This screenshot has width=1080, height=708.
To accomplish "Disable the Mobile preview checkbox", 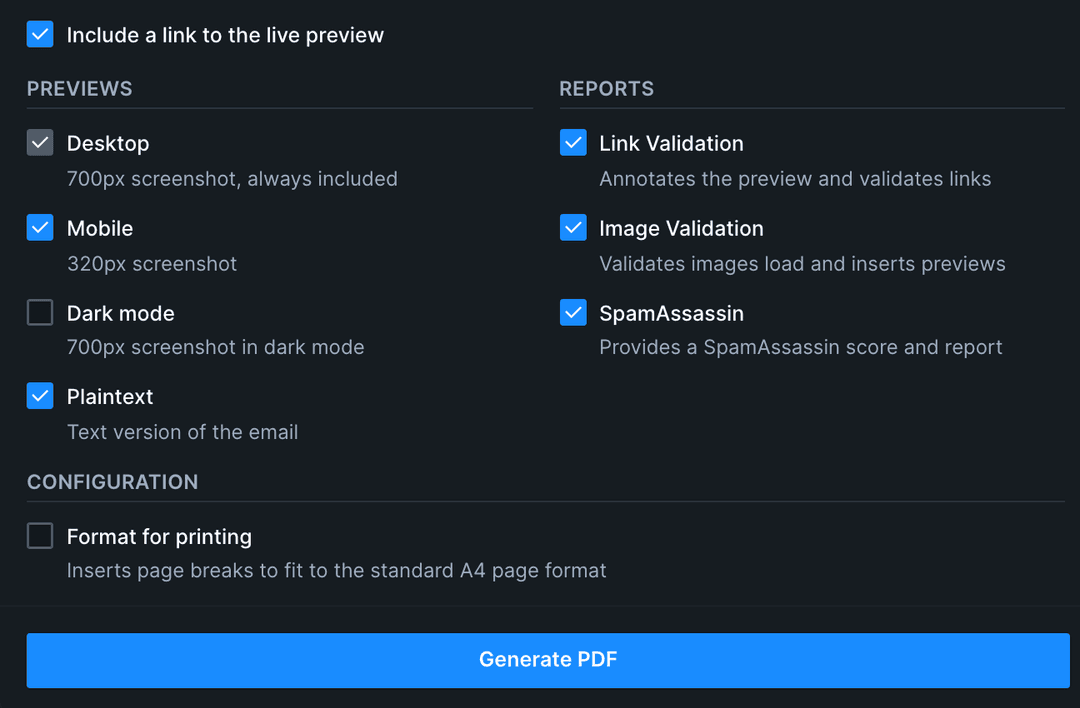I will pos(40,227).
